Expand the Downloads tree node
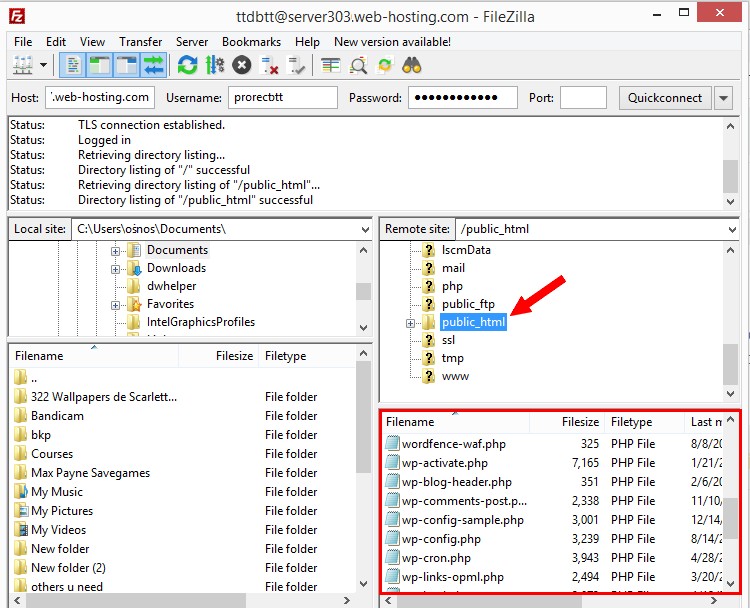This screenshot has width=750, height=608. (115, 269)
